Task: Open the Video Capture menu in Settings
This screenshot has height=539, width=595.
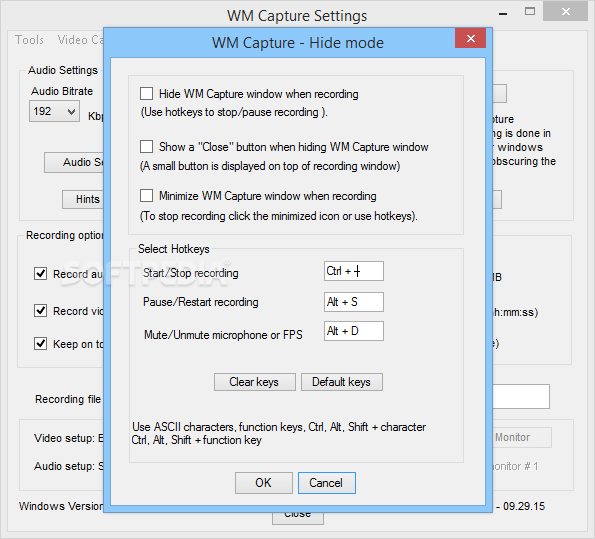Action: (x=80, y=40)
